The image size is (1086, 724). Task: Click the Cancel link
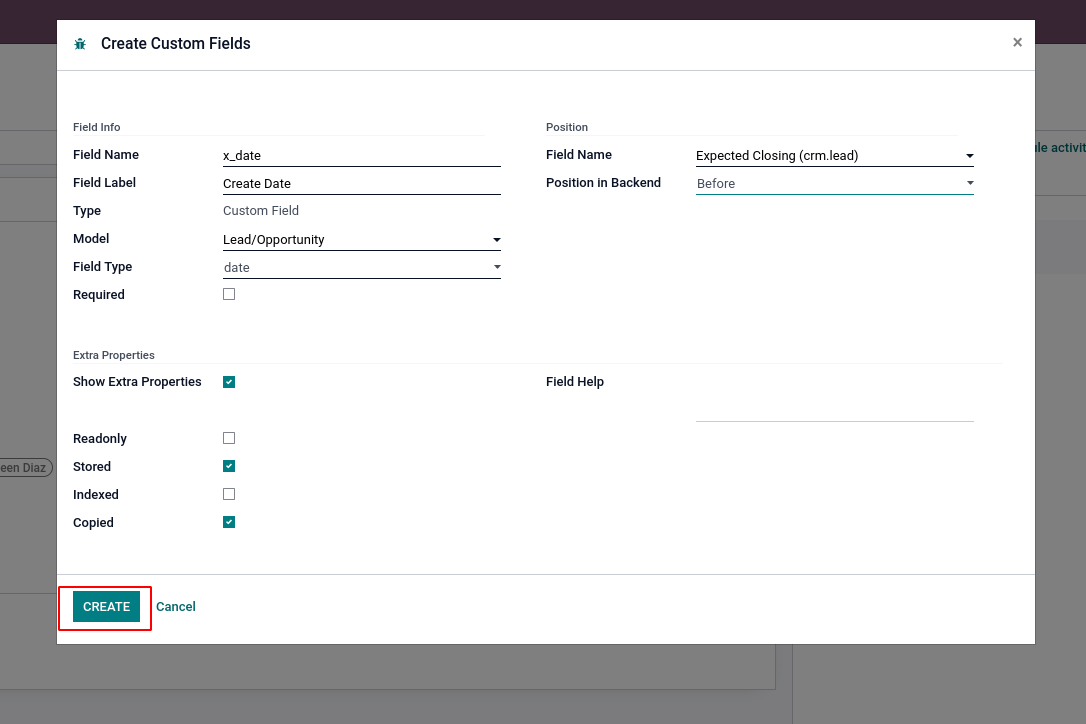pyautogui.click(x=176, y=607)
